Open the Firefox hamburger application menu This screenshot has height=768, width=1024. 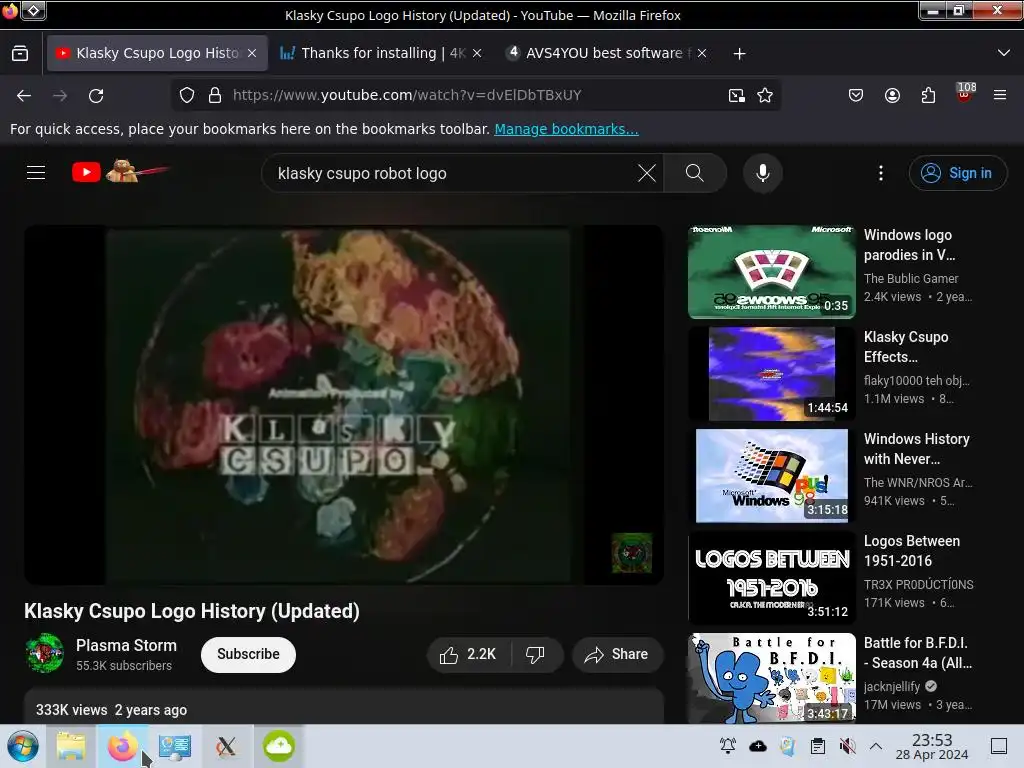click(1000, 95)
